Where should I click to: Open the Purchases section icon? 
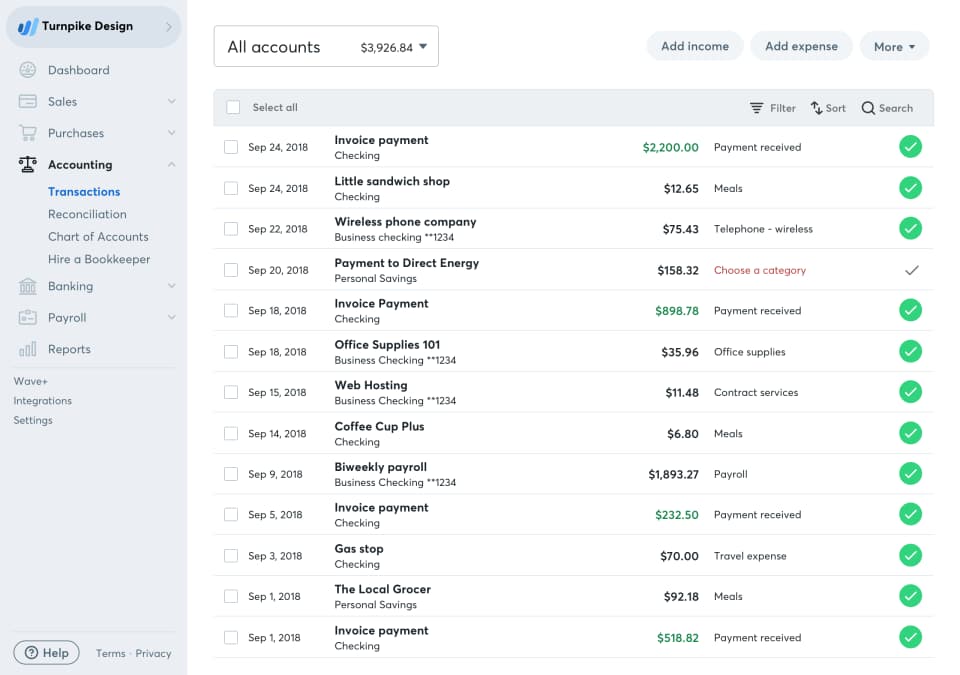pyautogui.click(x=28, y=133)
